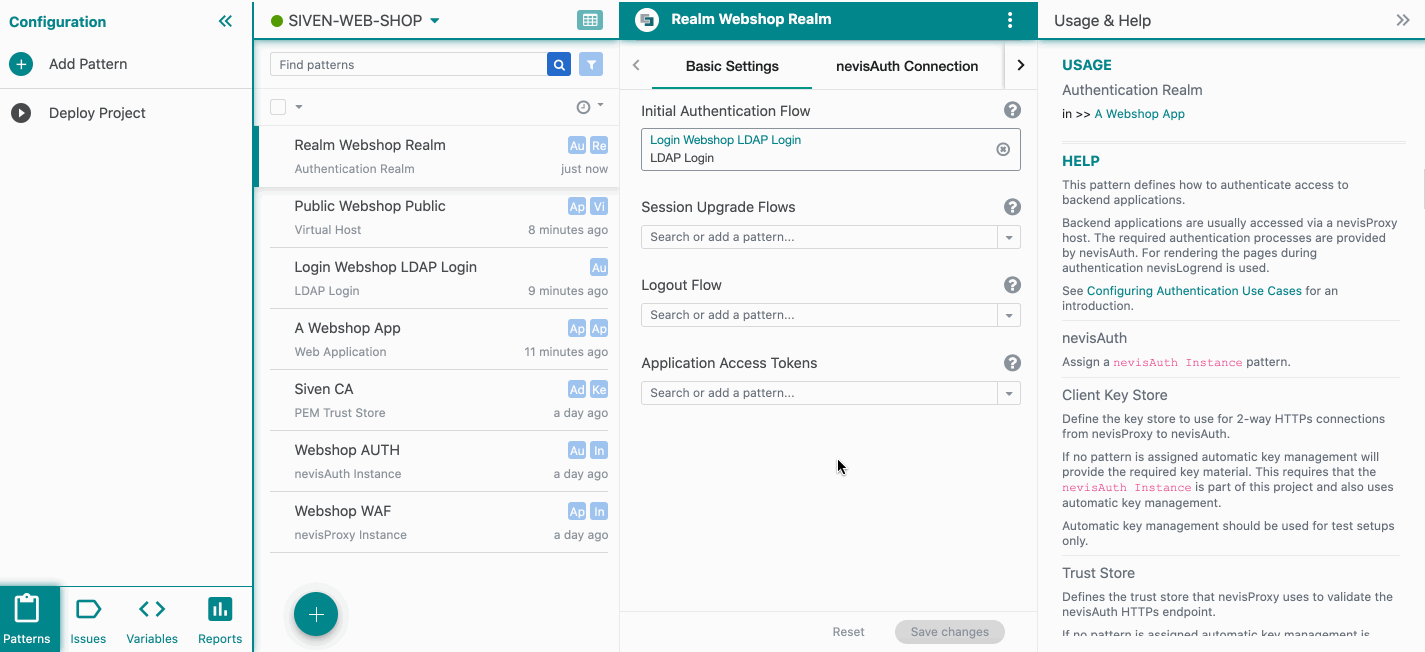Remove the Login Webshop LDAP Login assignment

(x=1003, y=149)
